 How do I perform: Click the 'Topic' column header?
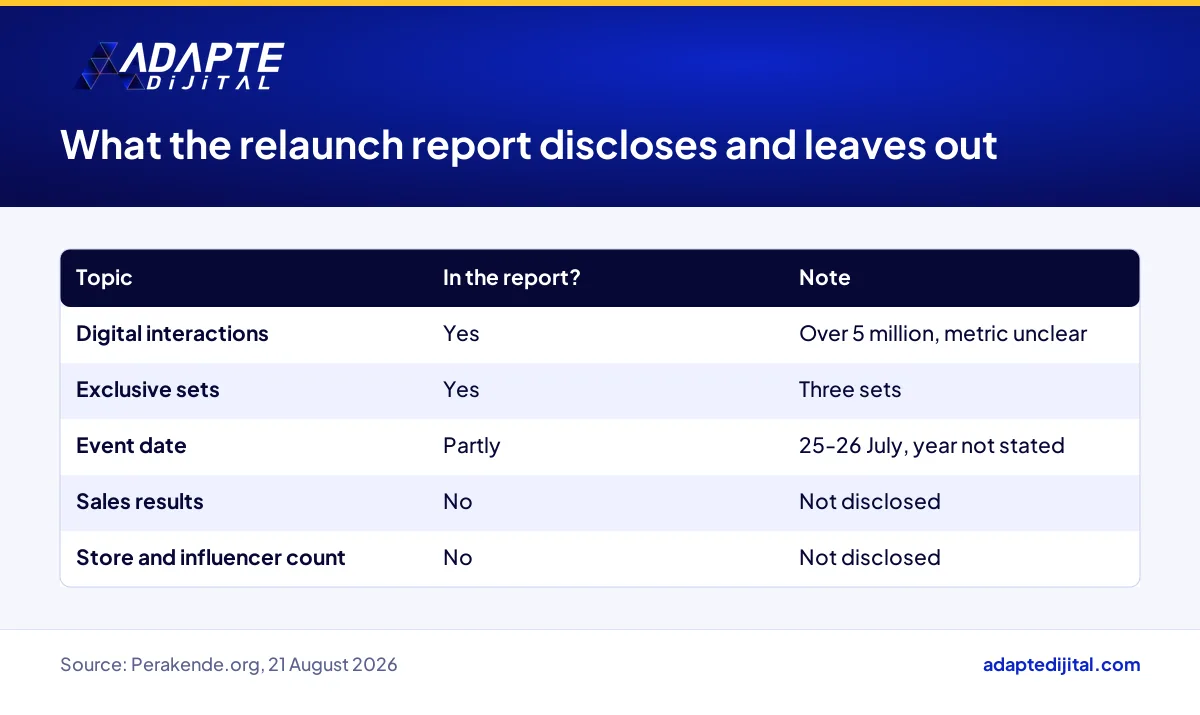click(x=104, y=278)
